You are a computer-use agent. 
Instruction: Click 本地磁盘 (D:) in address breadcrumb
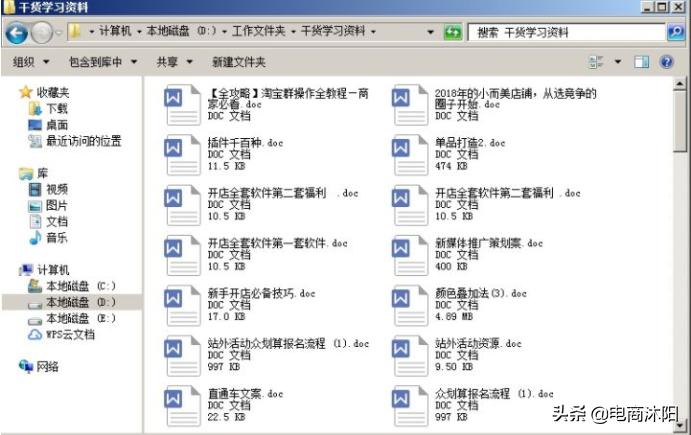pyautogui.click(x=181, y=31)
